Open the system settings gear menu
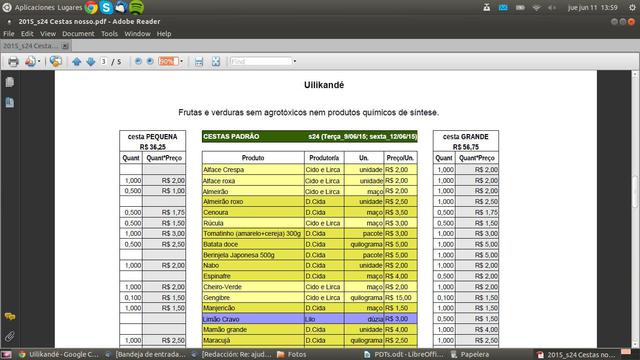Image resolution: width=640 pixels, height=360 pixels. click(x=632, y=7)
